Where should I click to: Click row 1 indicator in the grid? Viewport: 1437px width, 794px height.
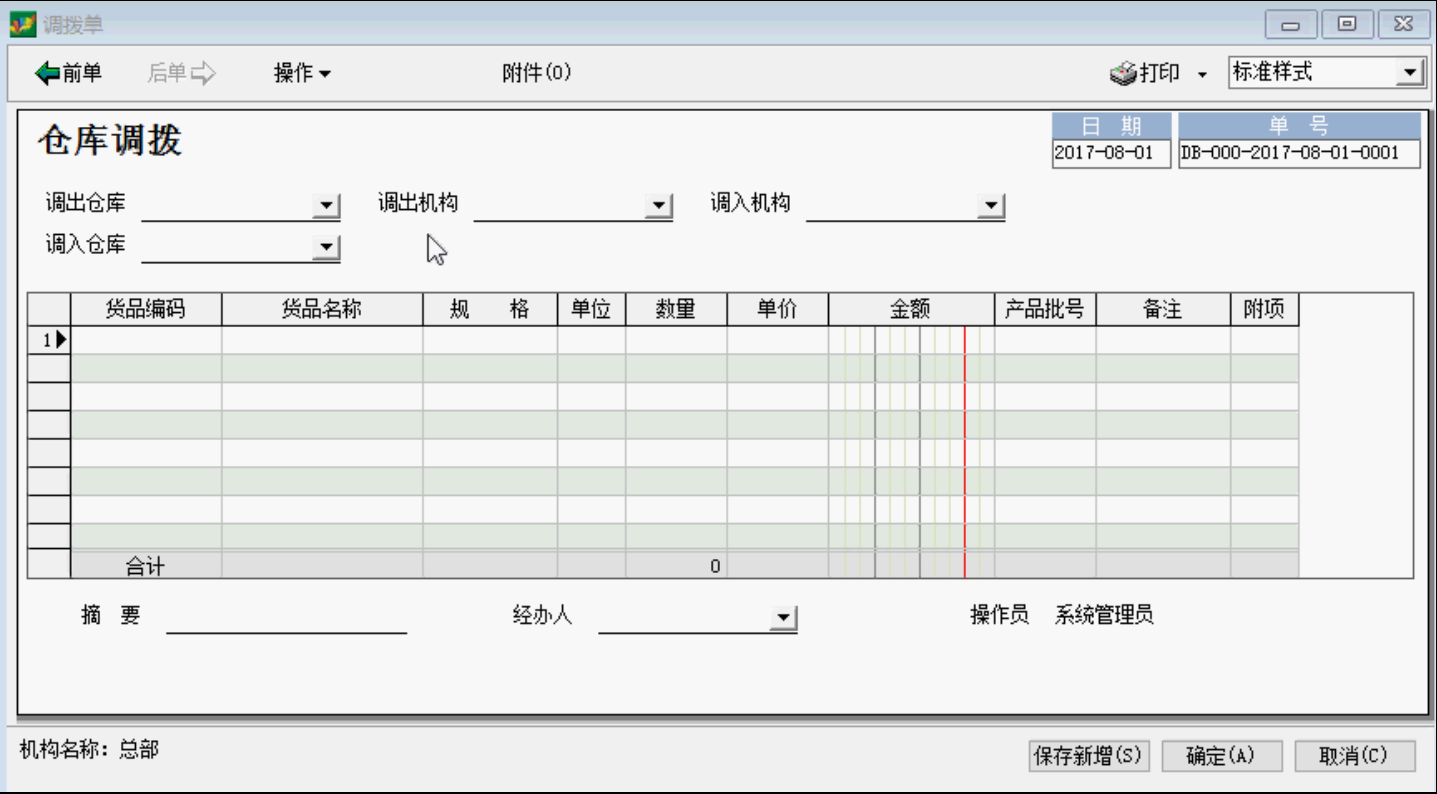(x=49, y=340)
